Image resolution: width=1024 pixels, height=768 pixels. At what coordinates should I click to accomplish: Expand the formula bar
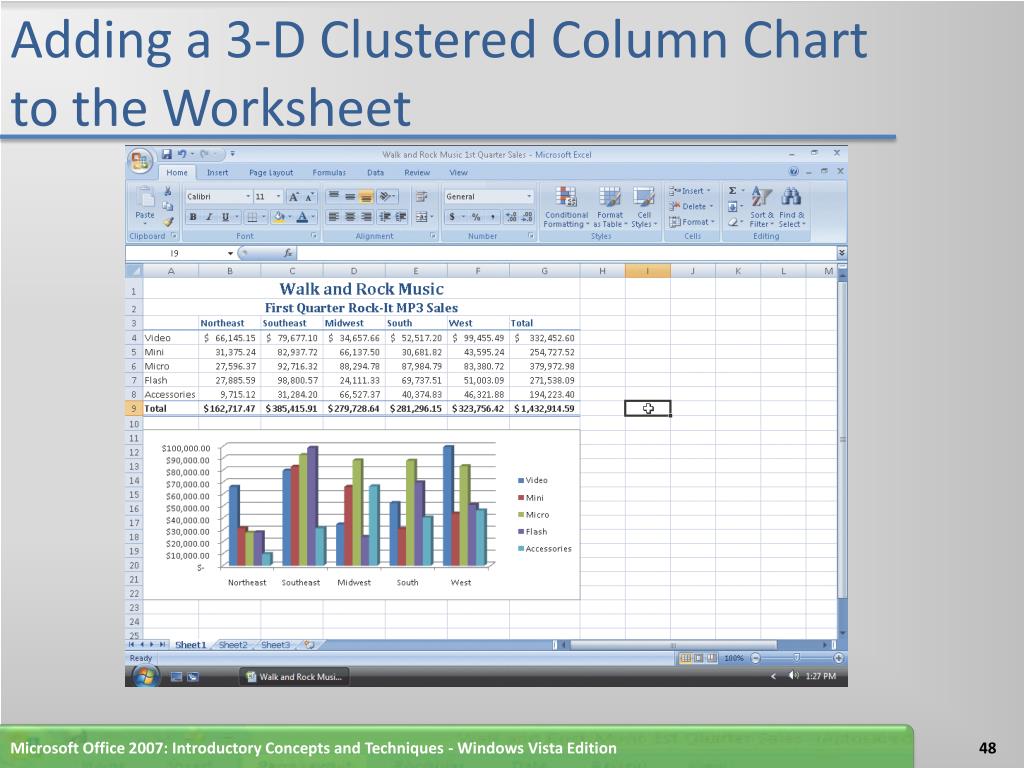(x=842, y=253)
